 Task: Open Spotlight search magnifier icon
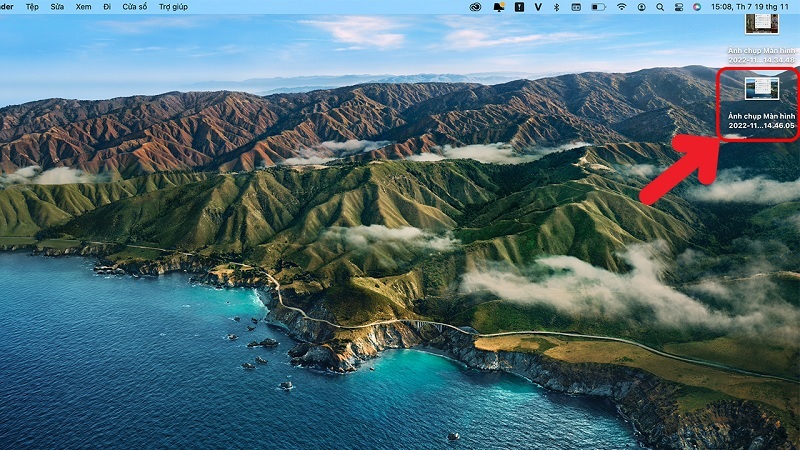pyautogui.click(x=660, y=6)
